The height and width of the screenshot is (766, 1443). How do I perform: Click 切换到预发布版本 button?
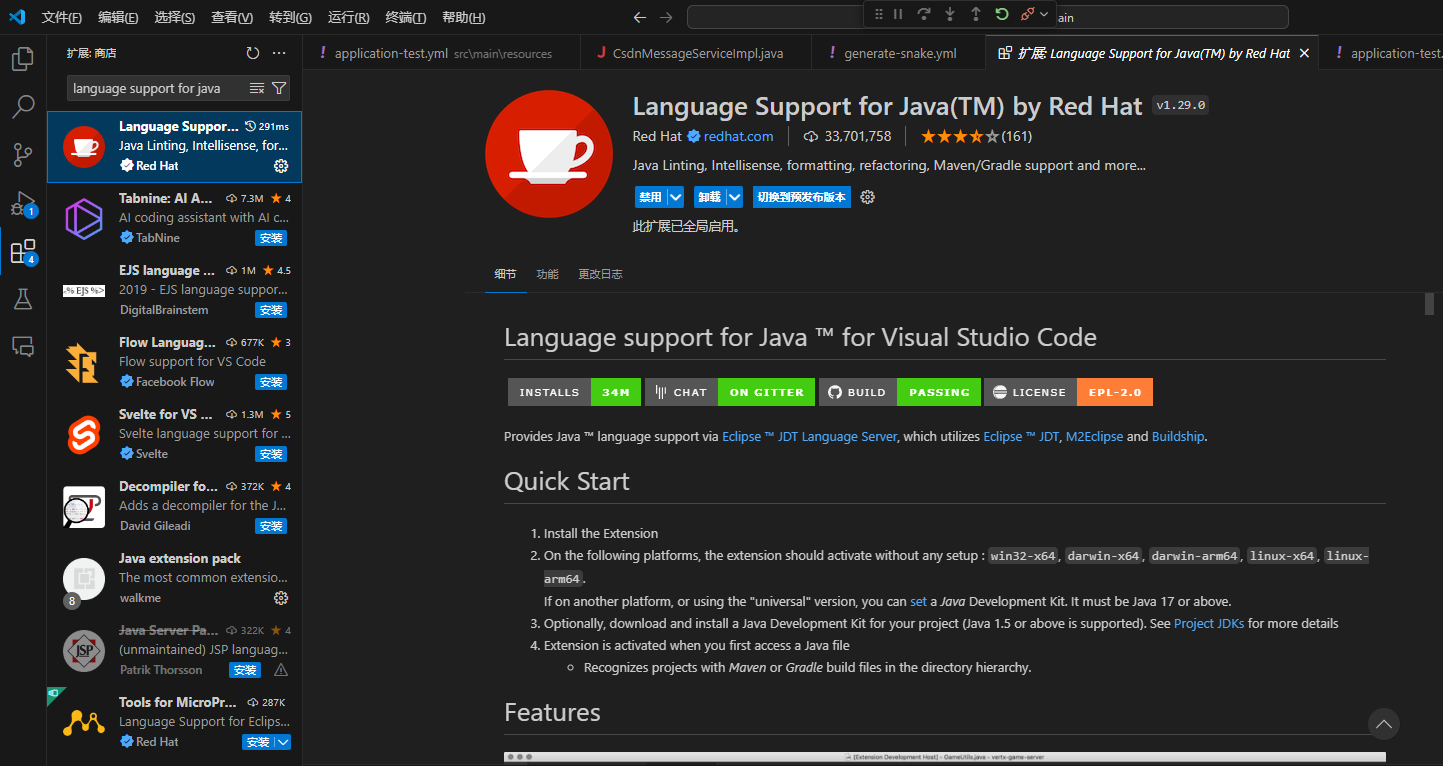tap(802, 197)
